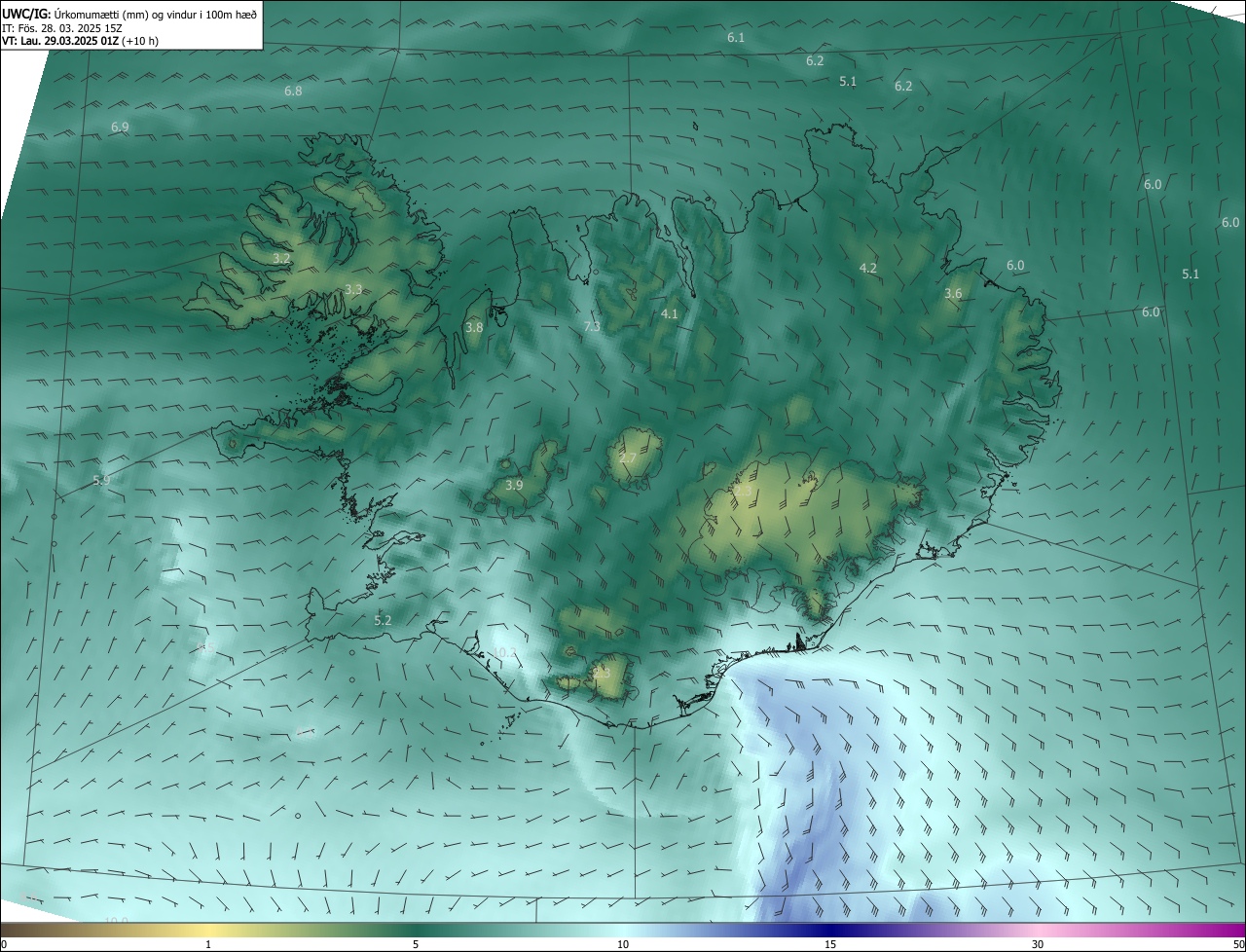Click the 3.6 value on the map

(x=953, y=294)
